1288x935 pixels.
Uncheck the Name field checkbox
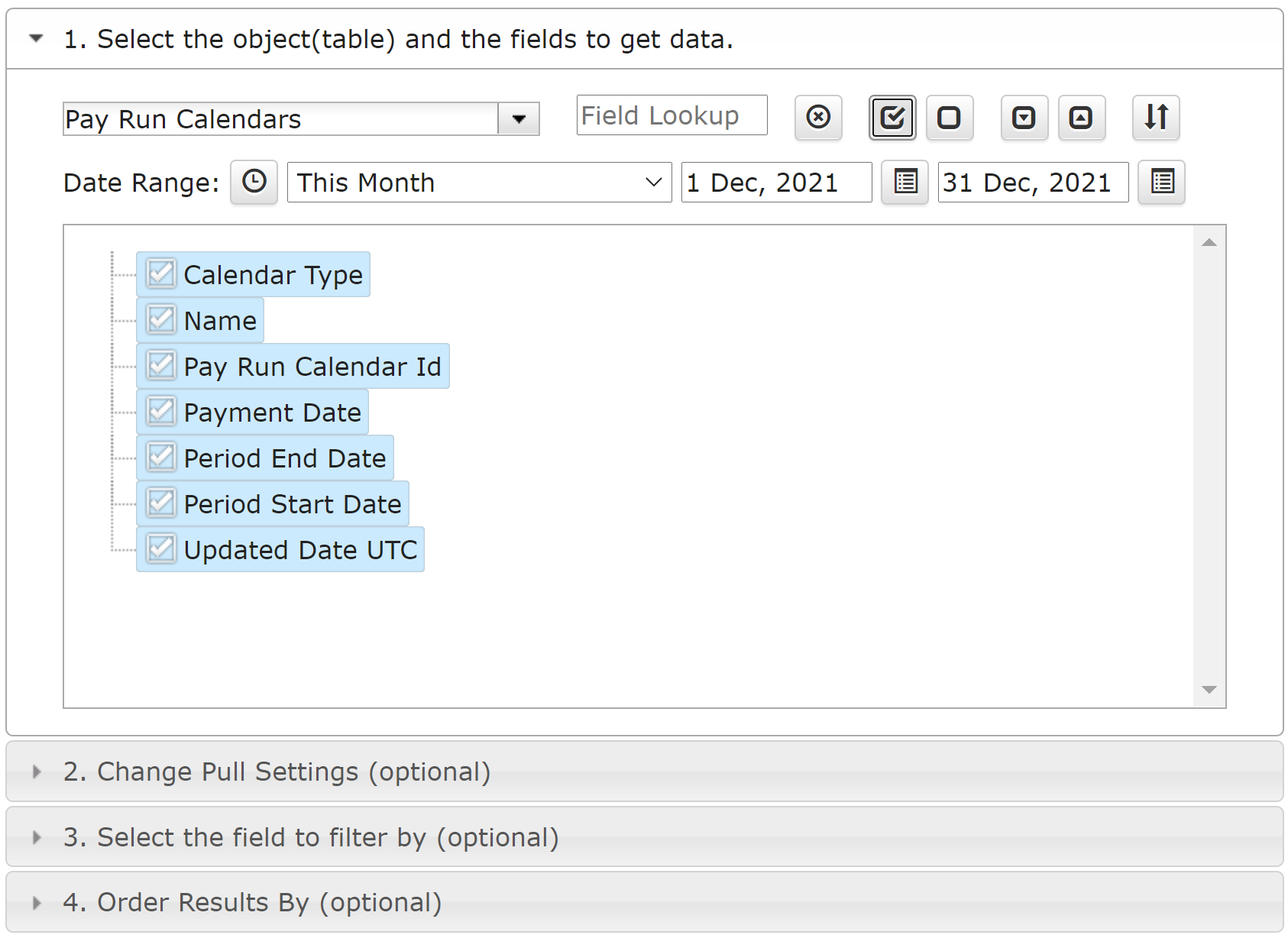(x=161, y=319)
